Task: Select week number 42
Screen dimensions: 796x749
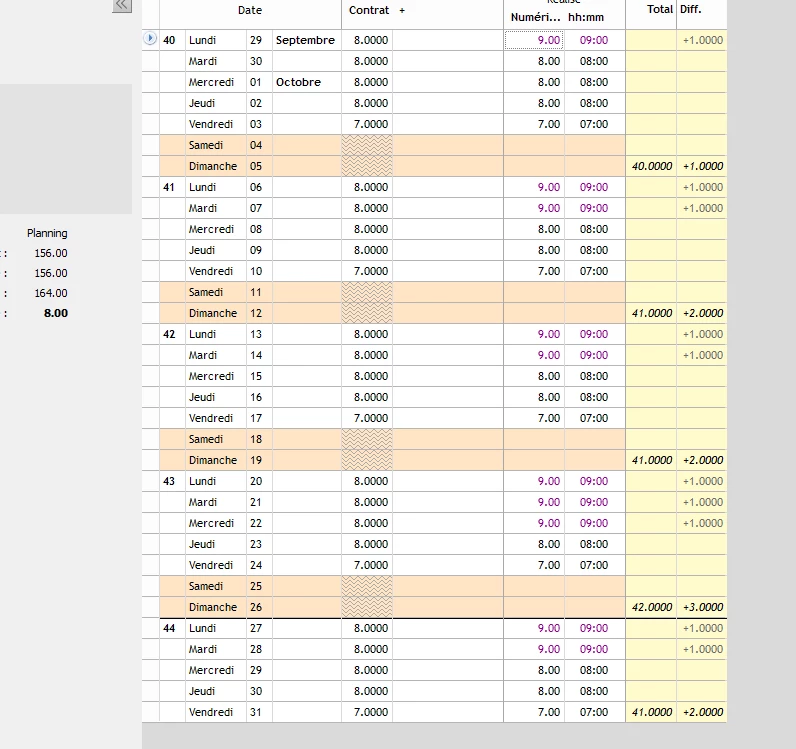Action: click(x=169, y=334)
